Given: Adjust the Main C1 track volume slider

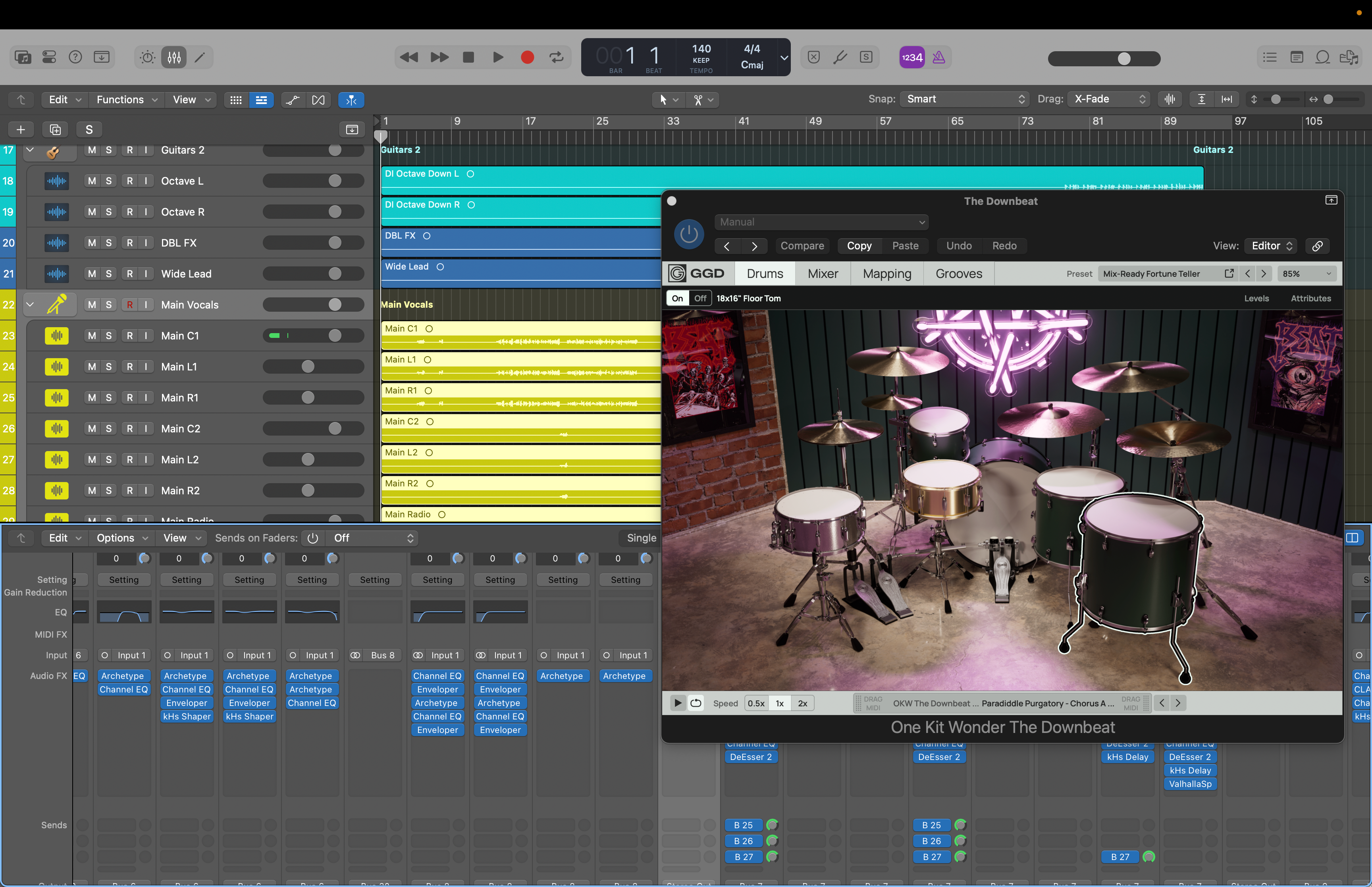Looking at the screenshot, I should 335,336.
